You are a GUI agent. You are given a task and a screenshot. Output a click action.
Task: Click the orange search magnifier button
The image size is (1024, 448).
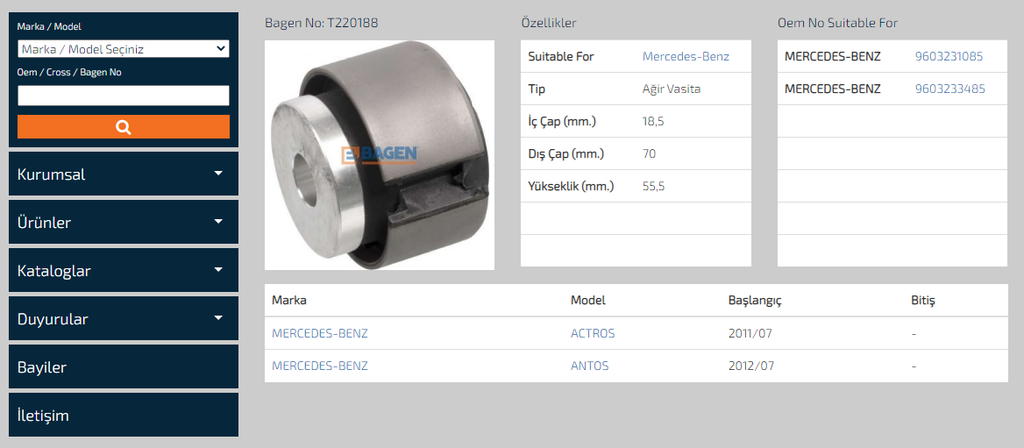click(123, 127)
